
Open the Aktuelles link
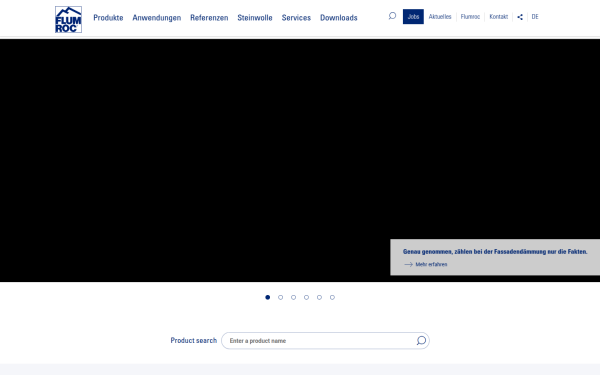[440, 16]
